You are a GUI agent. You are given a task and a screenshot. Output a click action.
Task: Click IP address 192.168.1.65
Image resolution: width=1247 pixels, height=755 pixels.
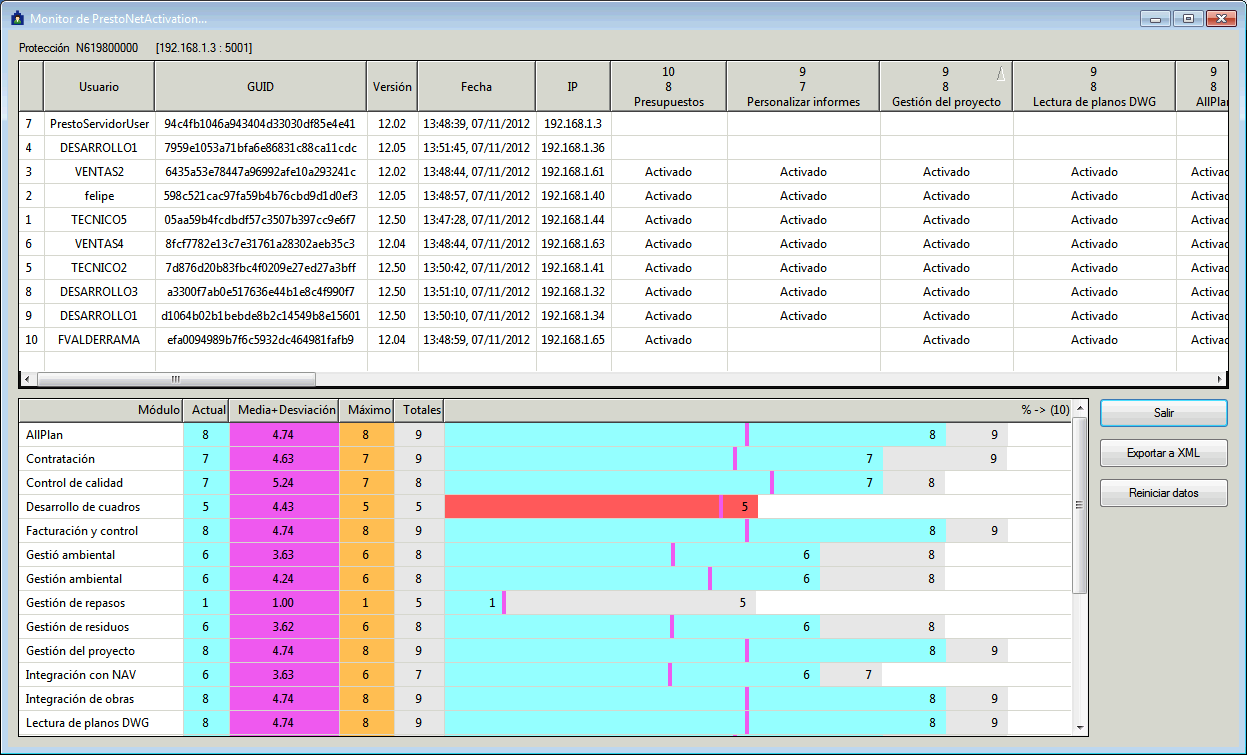click(573, 340)
